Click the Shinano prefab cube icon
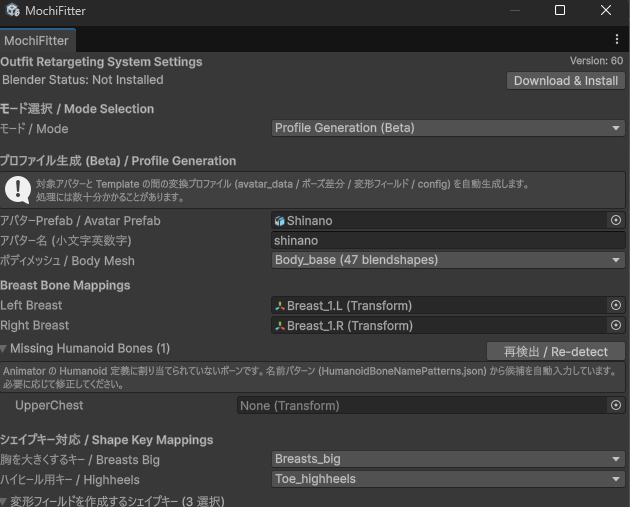 tap(280, 221)
